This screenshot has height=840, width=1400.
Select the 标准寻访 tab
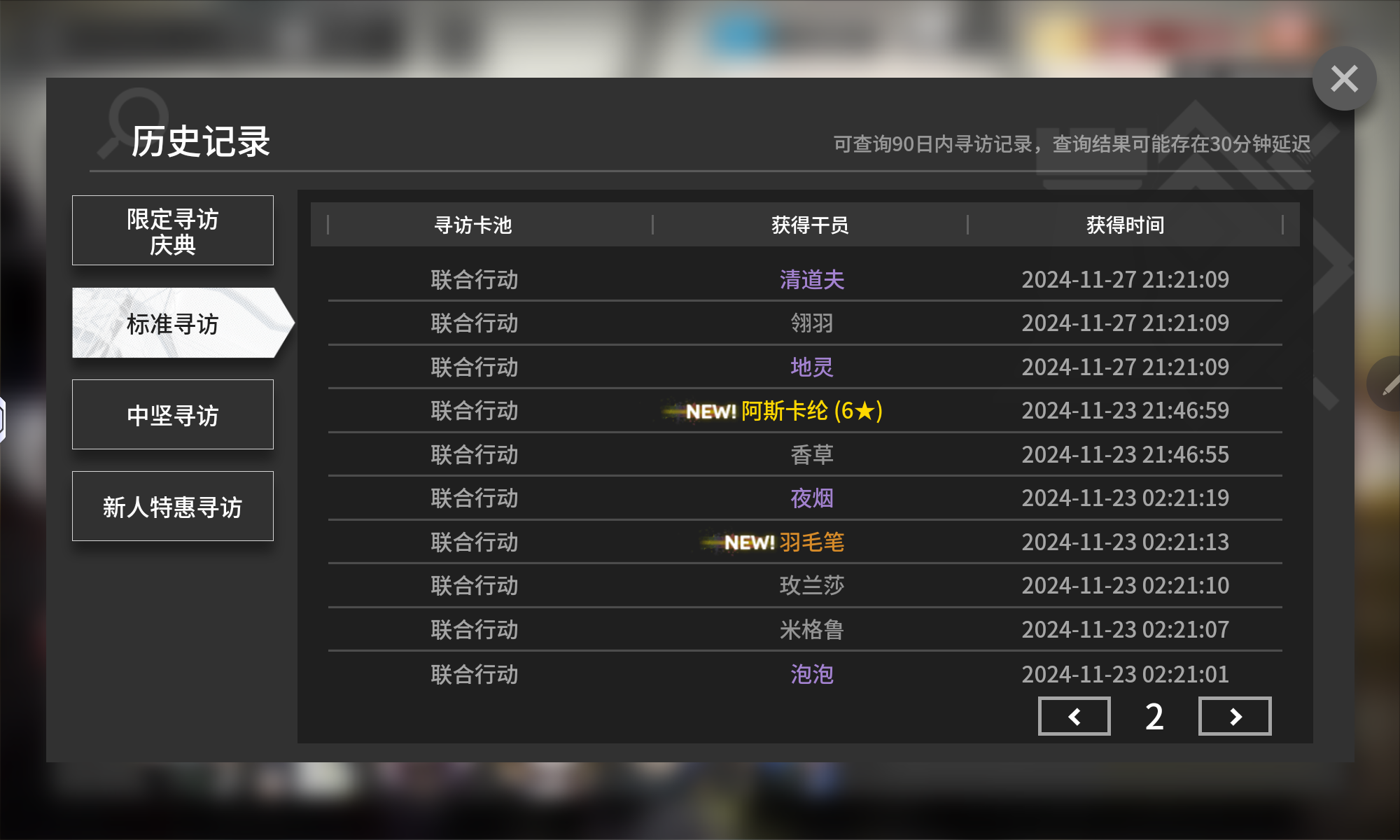tap(173, 323)
